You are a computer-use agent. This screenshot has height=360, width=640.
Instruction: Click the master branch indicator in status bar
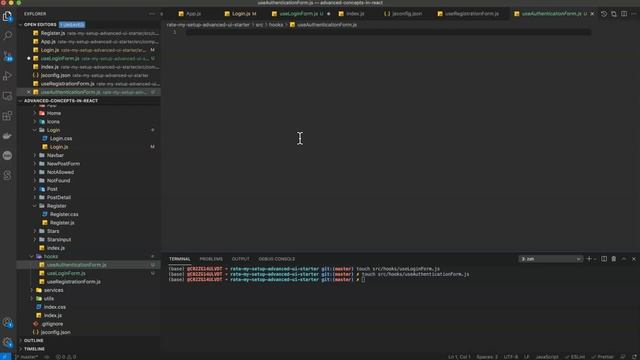[27, 357]
